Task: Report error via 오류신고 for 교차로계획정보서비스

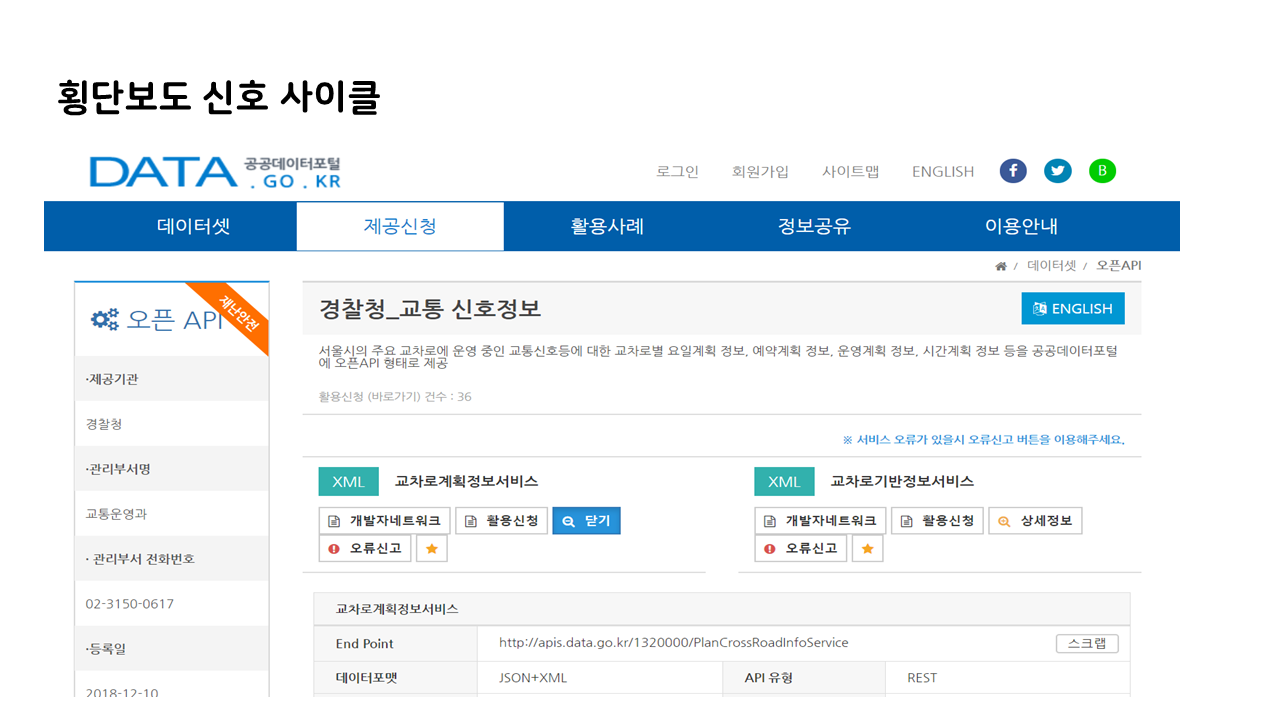Action: [365, 549]
